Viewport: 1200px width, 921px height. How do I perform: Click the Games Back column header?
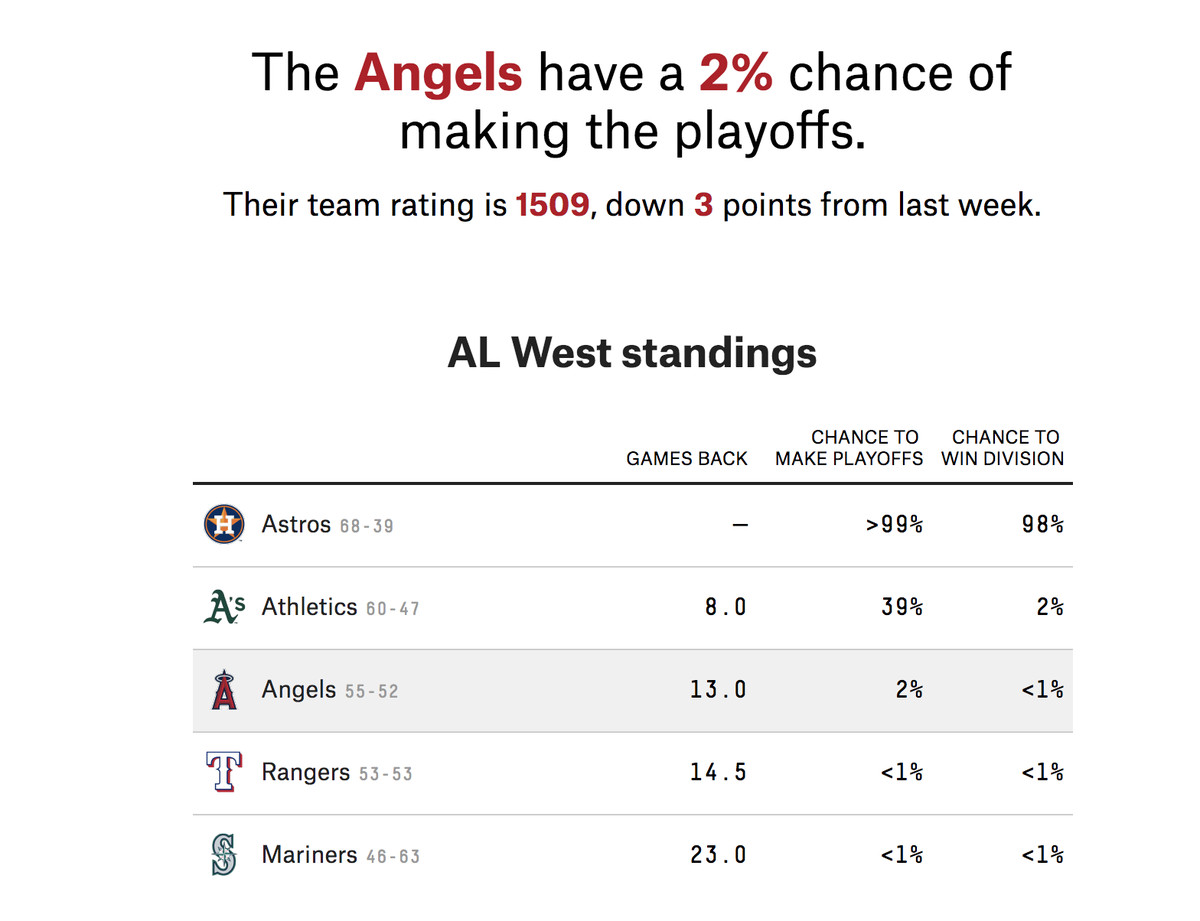click(x=687, y=459)
